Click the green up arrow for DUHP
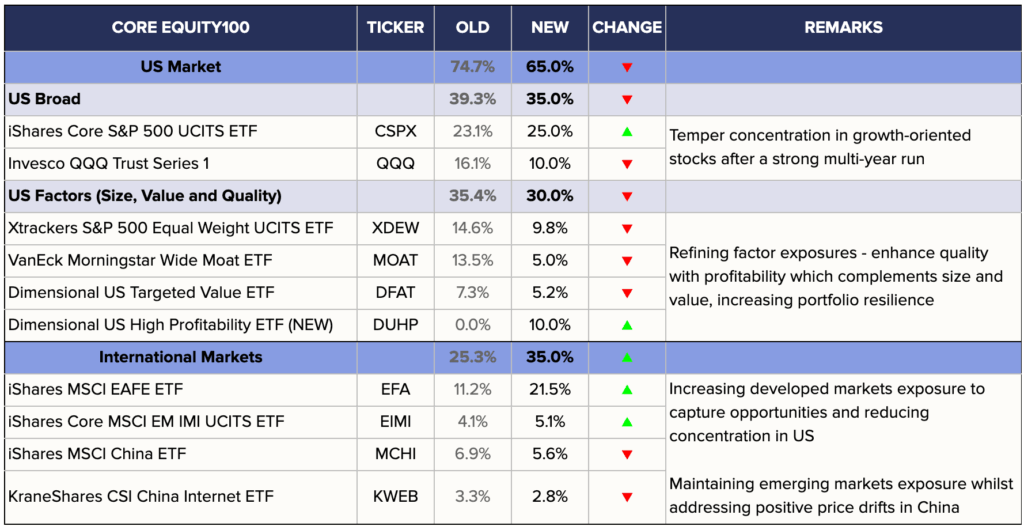The image size is (1024, 530). (x=627, y=325)
